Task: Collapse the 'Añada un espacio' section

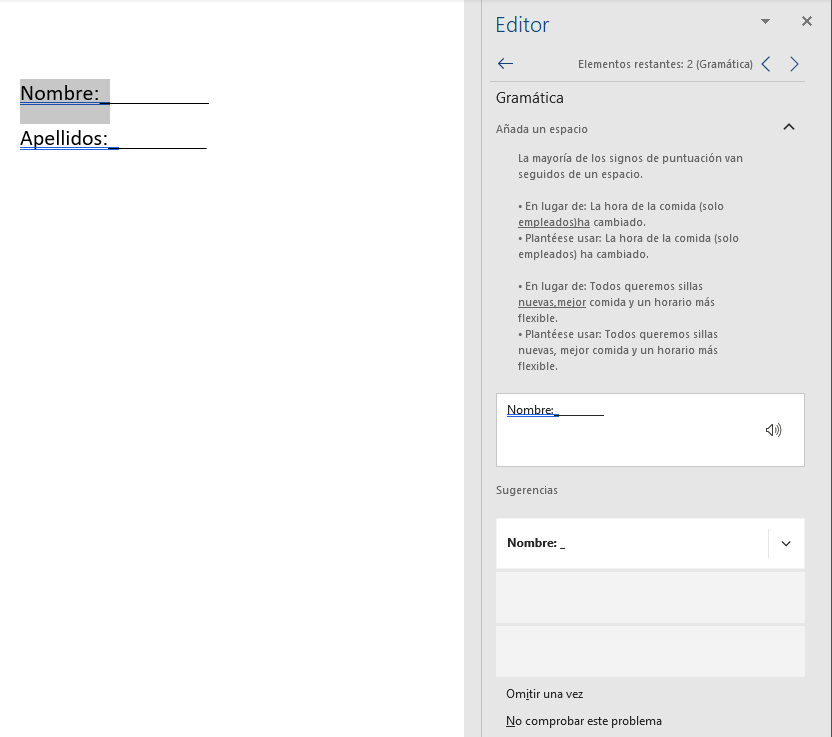Action: [x=789, y=127]
